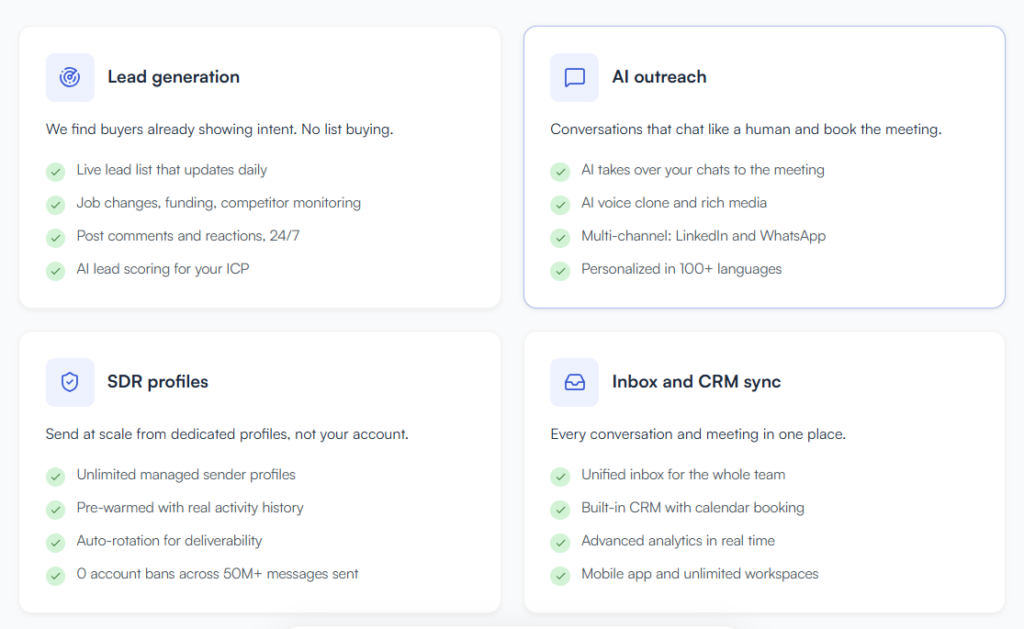Click checkmark next to AI voice clone
Viewport: 1024px width, 629px height.
coord(560,204)
